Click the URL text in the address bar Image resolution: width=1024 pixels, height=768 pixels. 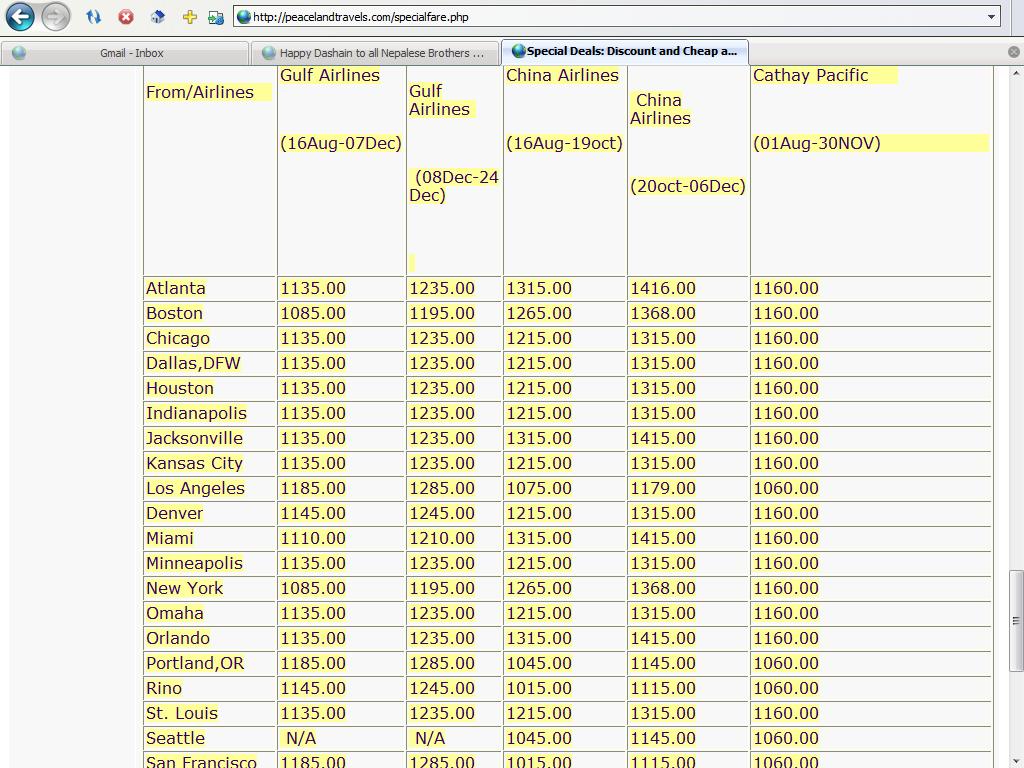360,17
